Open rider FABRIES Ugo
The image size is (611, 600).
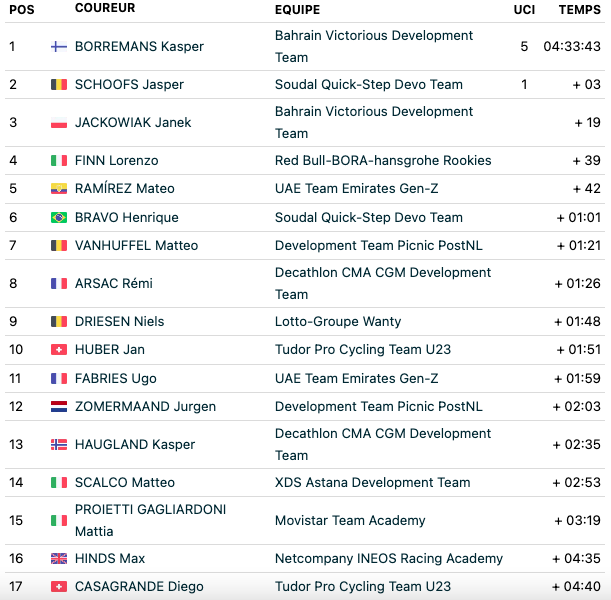tap(116, 378)
